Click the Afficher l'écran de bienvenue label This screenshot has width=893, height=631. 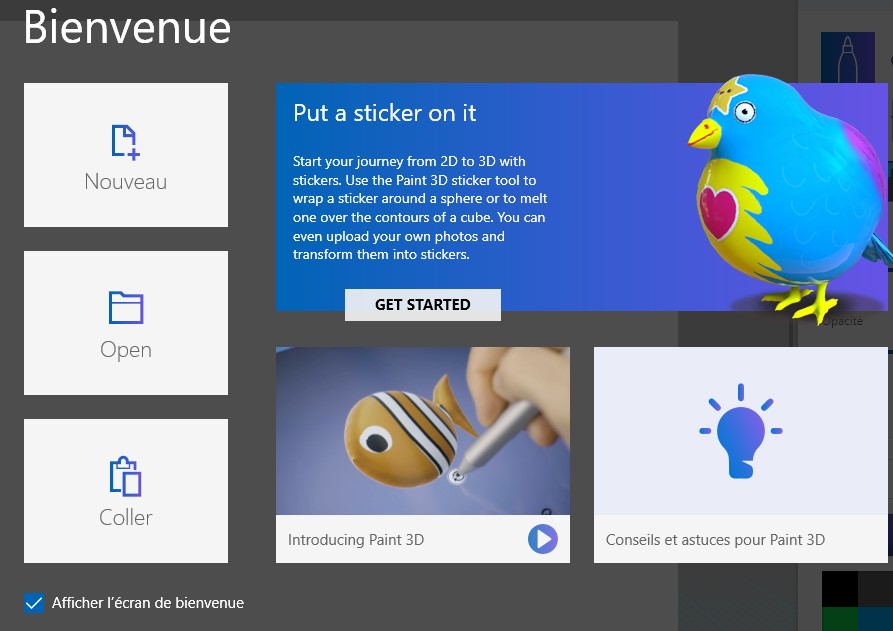point(148,603)
